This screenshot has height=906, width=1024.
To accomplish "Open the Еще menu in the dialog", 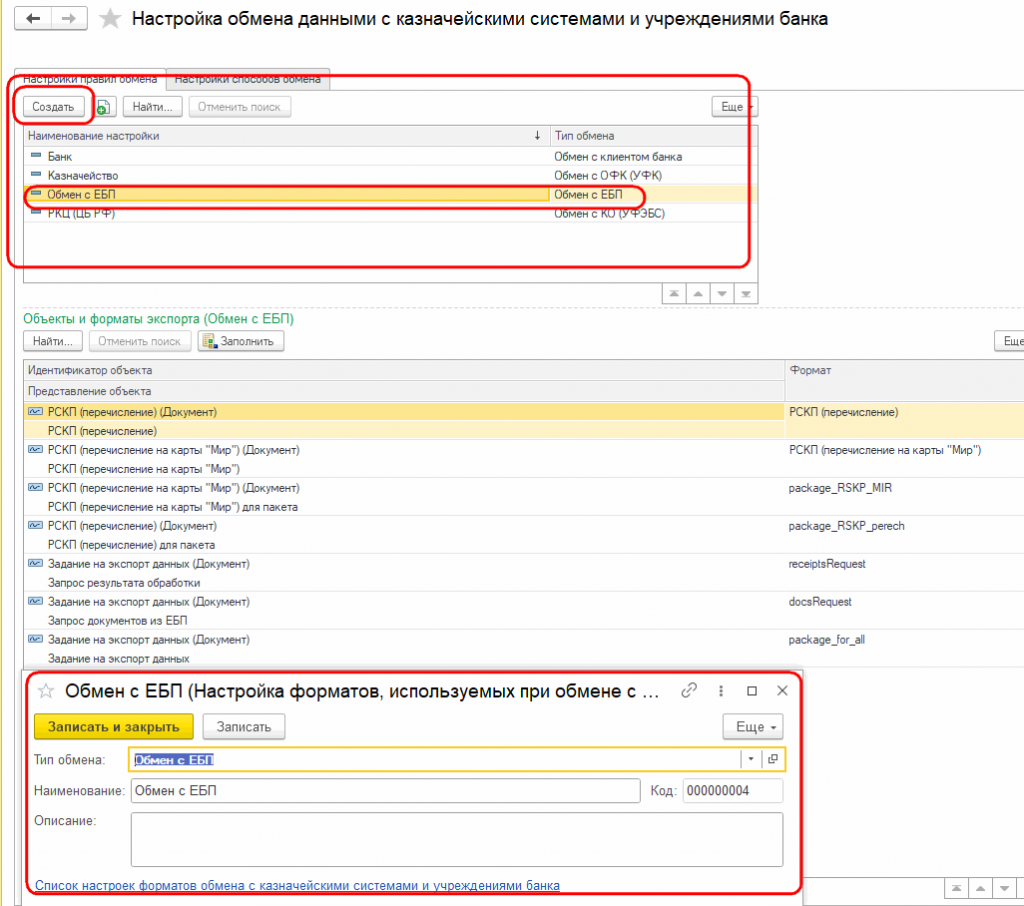I will tap(753, 727).
